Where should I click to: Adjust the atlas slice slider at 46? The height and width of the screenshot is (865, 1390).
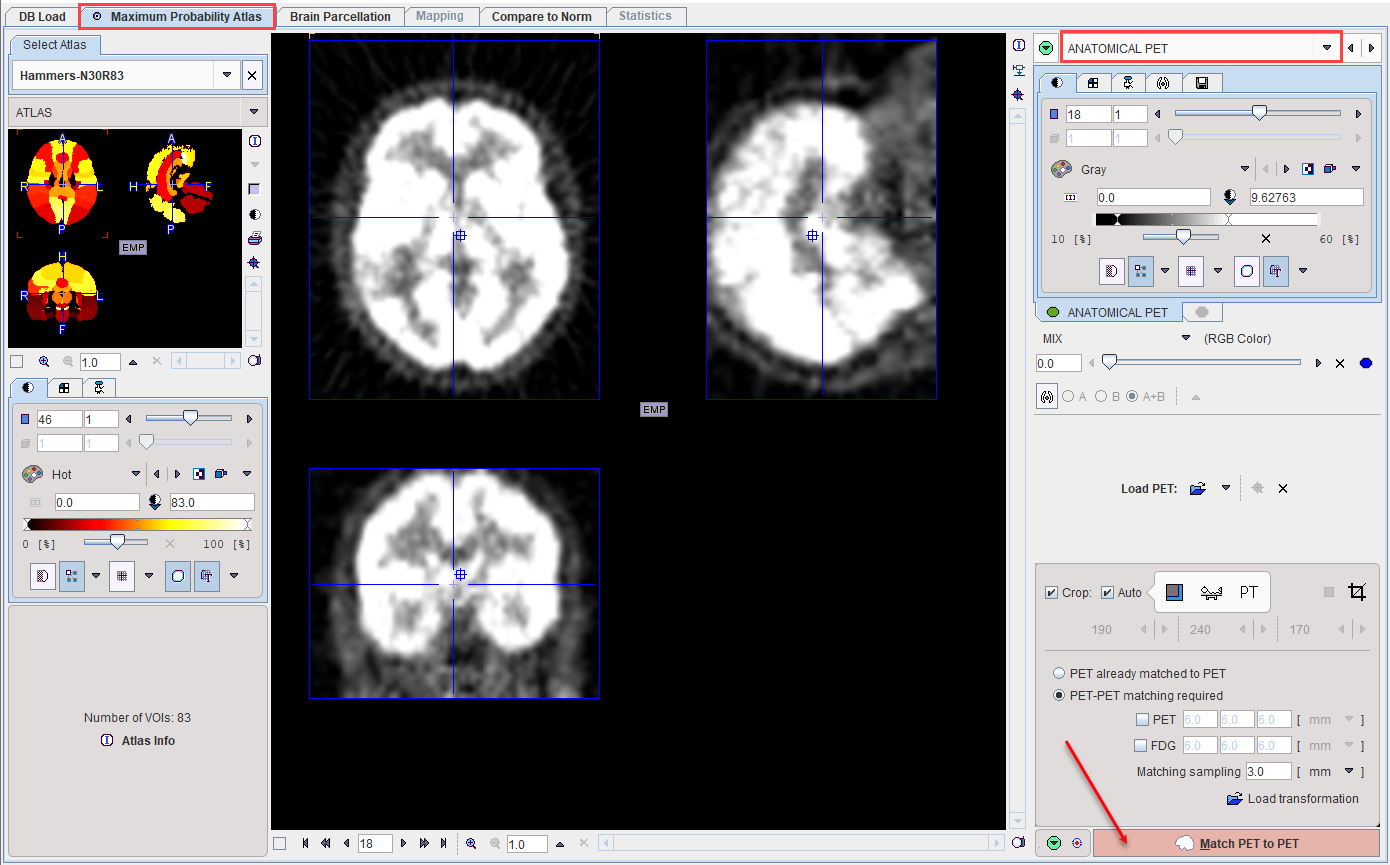(189, 418)
